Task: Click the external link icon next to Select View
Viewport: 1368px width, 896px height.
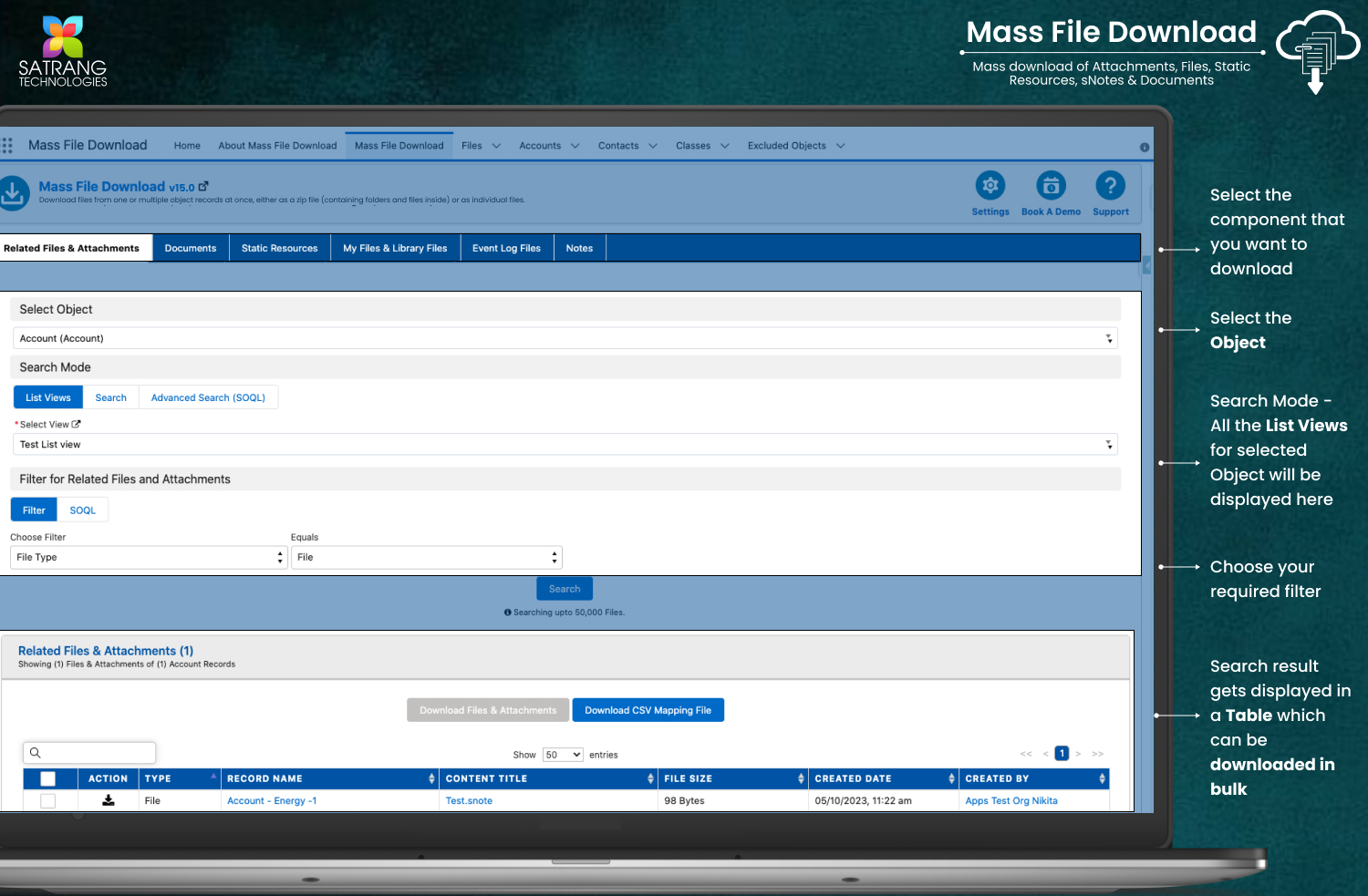Action: 76,424
